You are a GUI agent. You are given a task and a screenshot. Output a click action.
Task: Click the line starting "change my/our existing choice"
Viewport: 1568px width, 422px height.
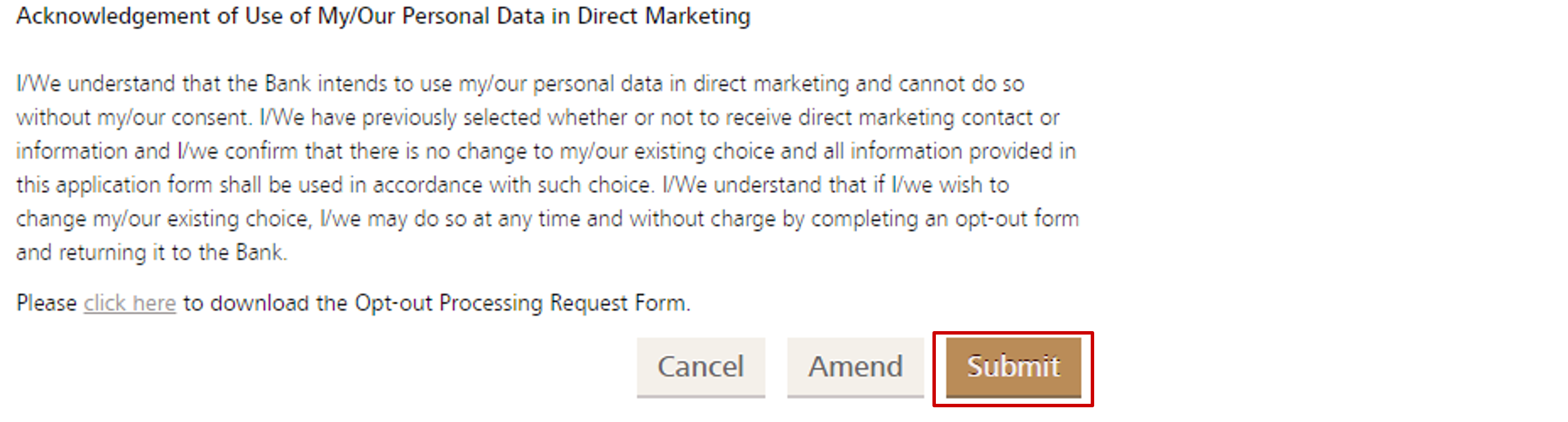coord(163,219)
